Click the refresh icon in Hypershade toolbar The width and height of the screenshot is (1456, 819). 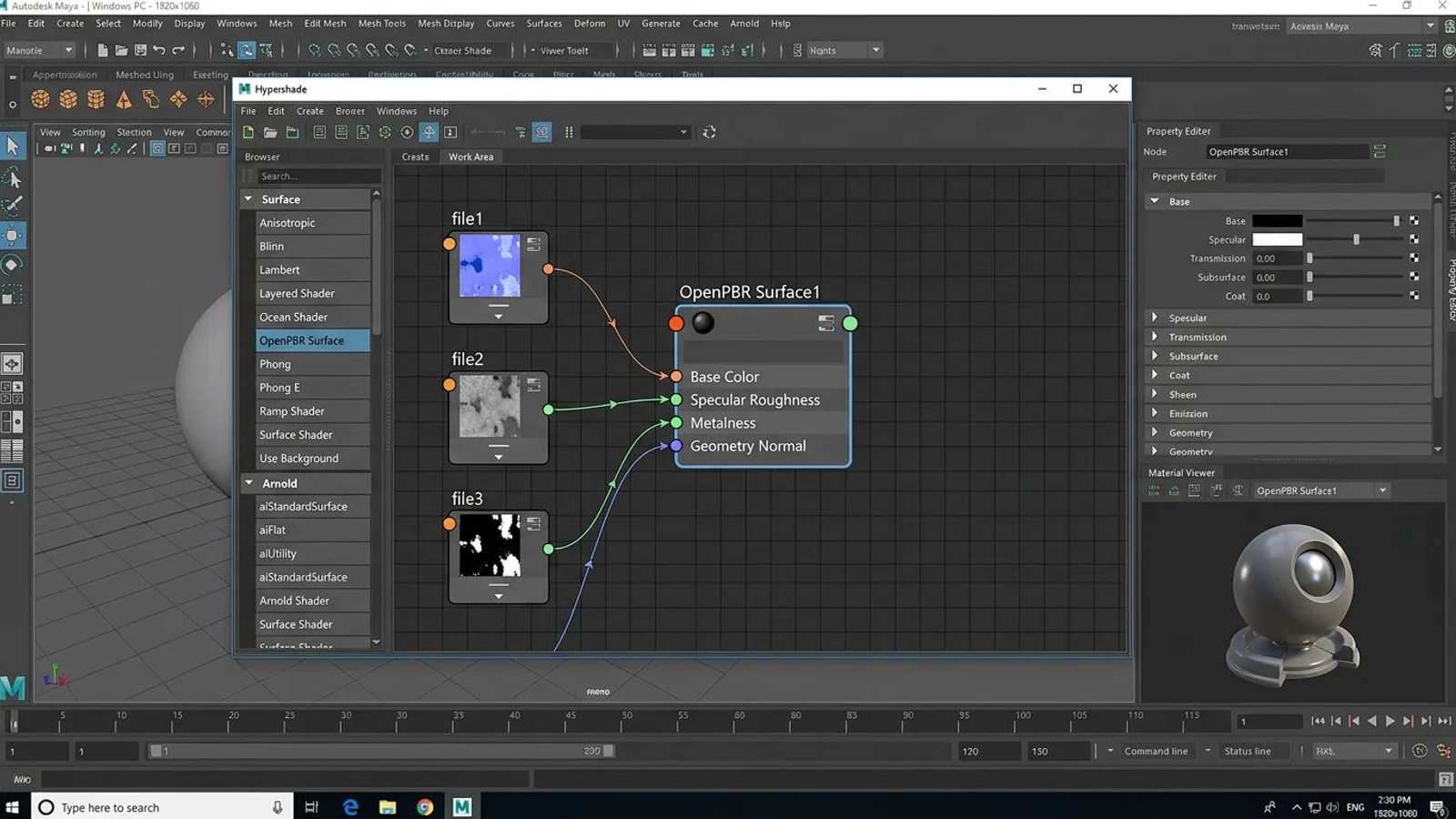click(x=709, y=132)
